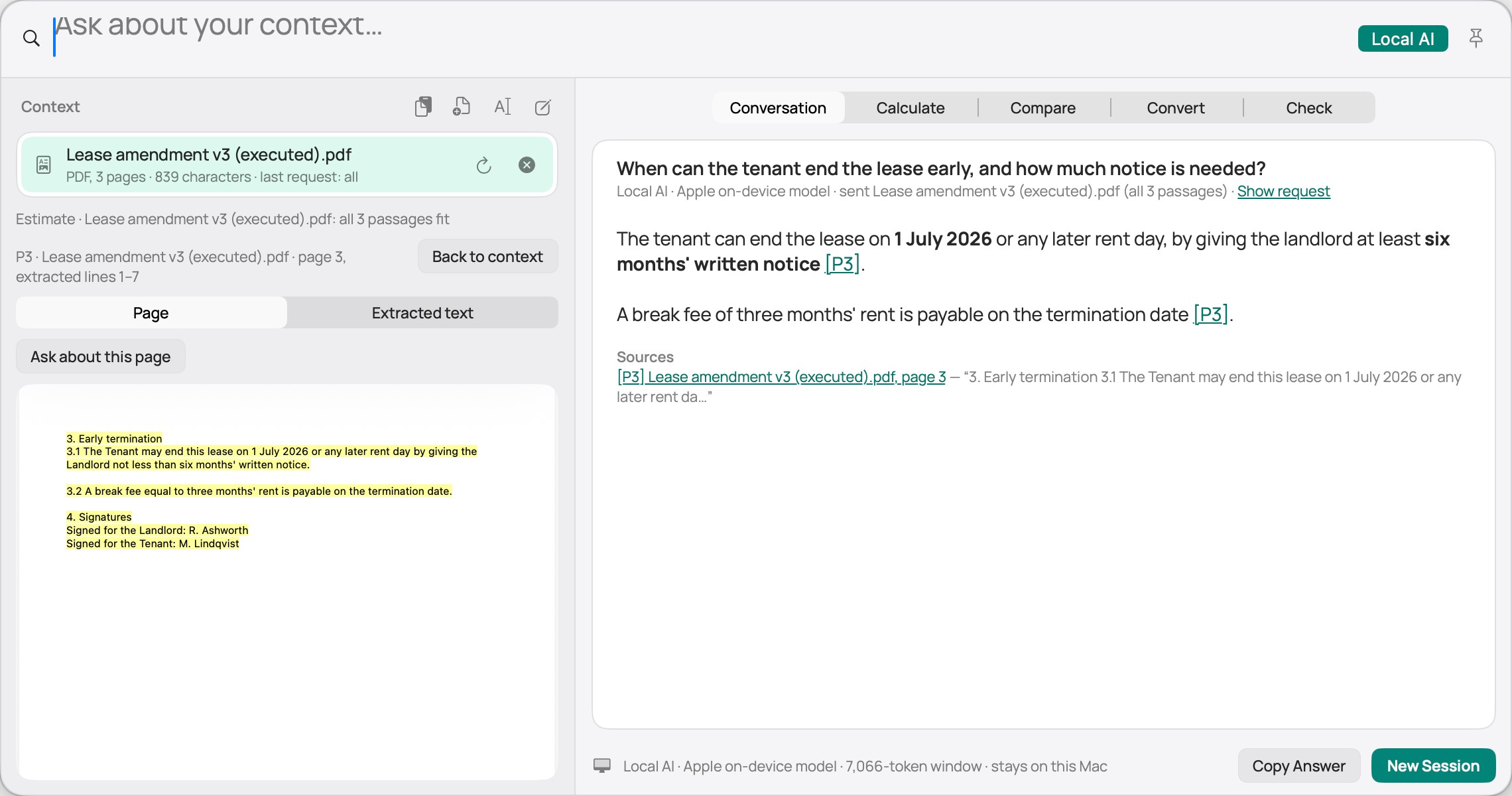Click the question heading about ending the lease early
Viewport: 1512px width, 796px height.
click(941, 168)
